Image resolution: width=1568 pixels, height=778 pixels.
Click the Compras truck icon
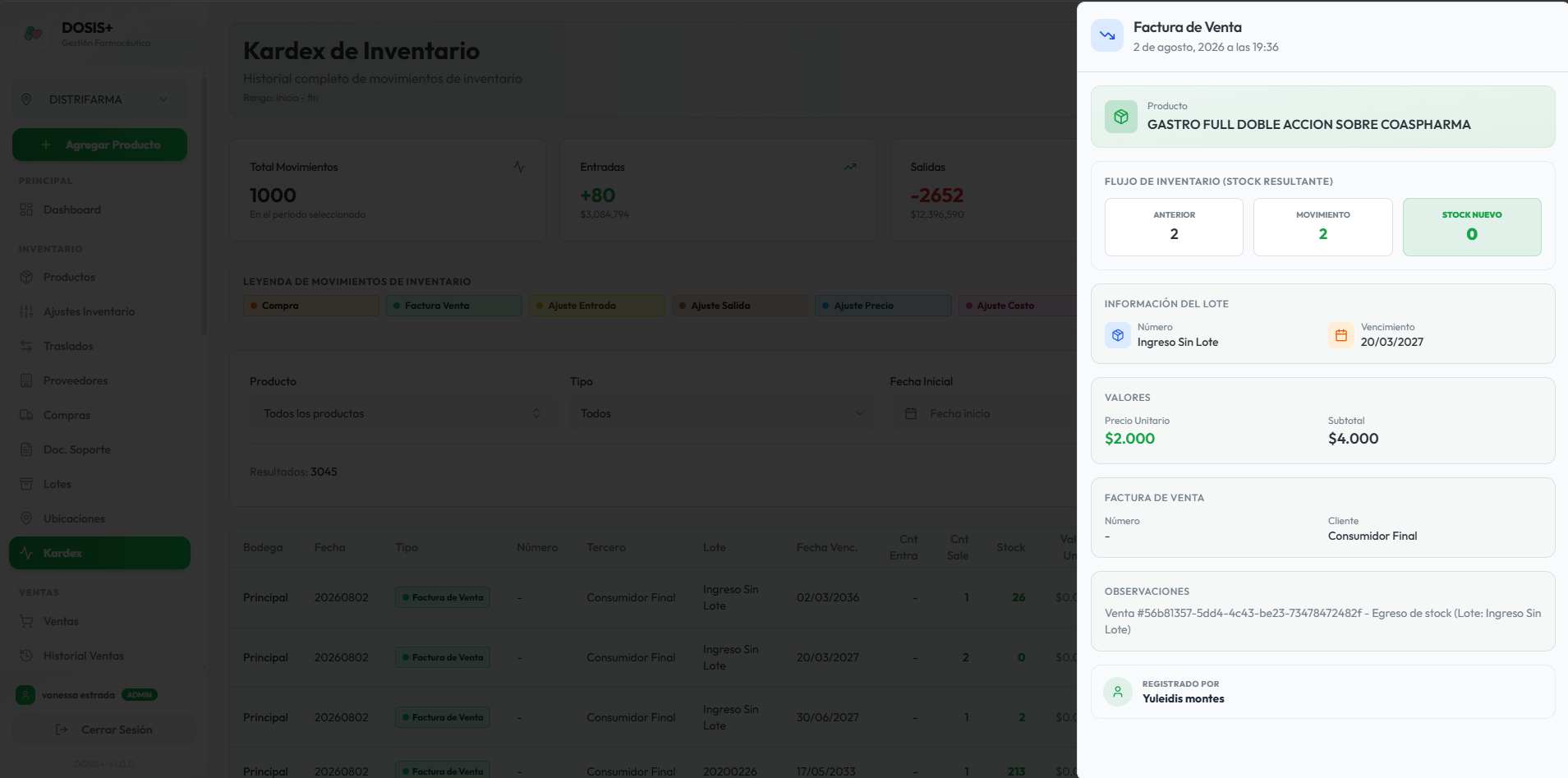point(26,415)
